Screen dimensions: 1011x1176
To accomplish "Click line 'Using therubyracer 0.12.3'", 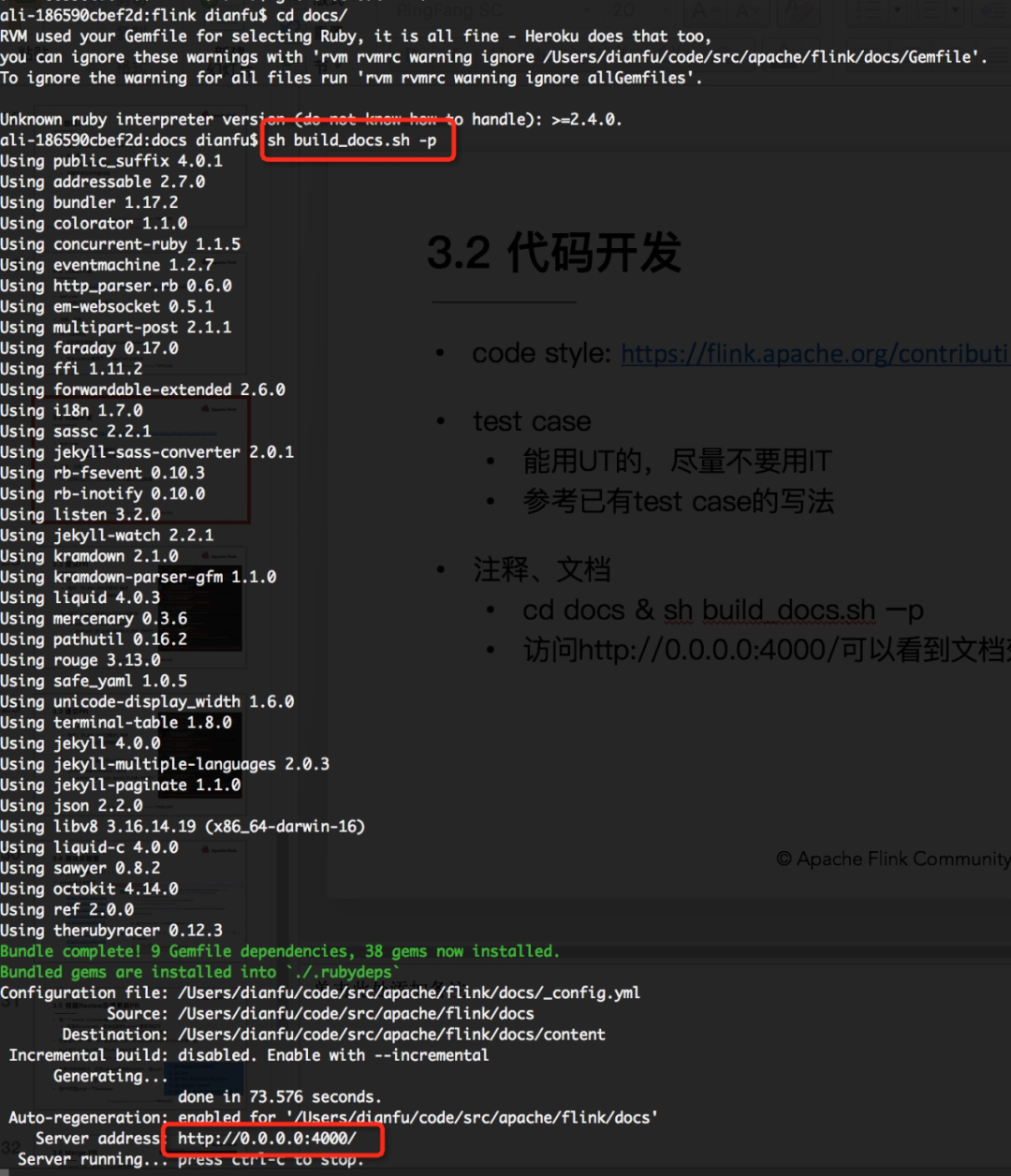I will coord(111,930).
